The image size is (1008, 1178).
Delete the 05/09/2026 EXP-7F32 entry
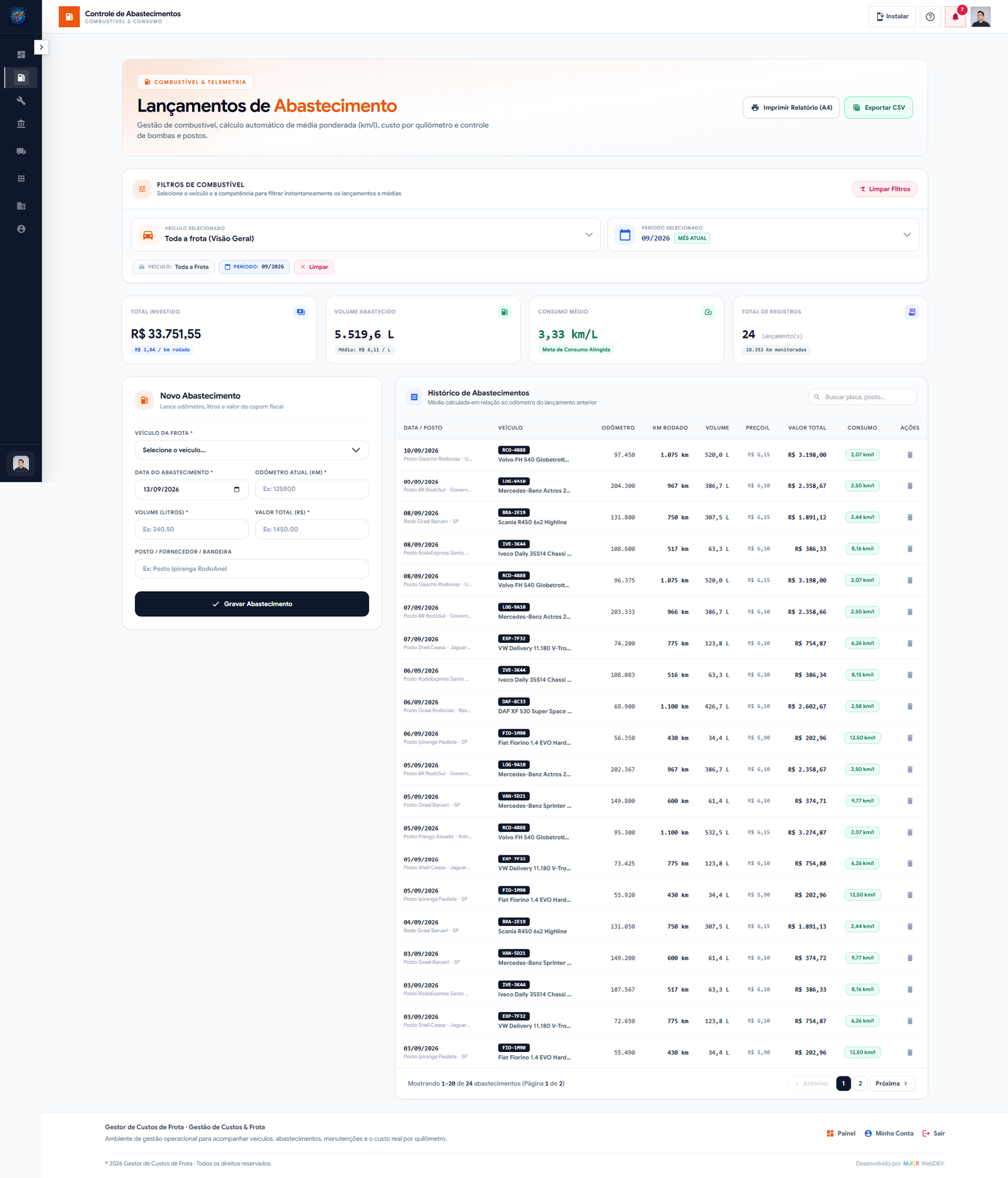[910, 863]
